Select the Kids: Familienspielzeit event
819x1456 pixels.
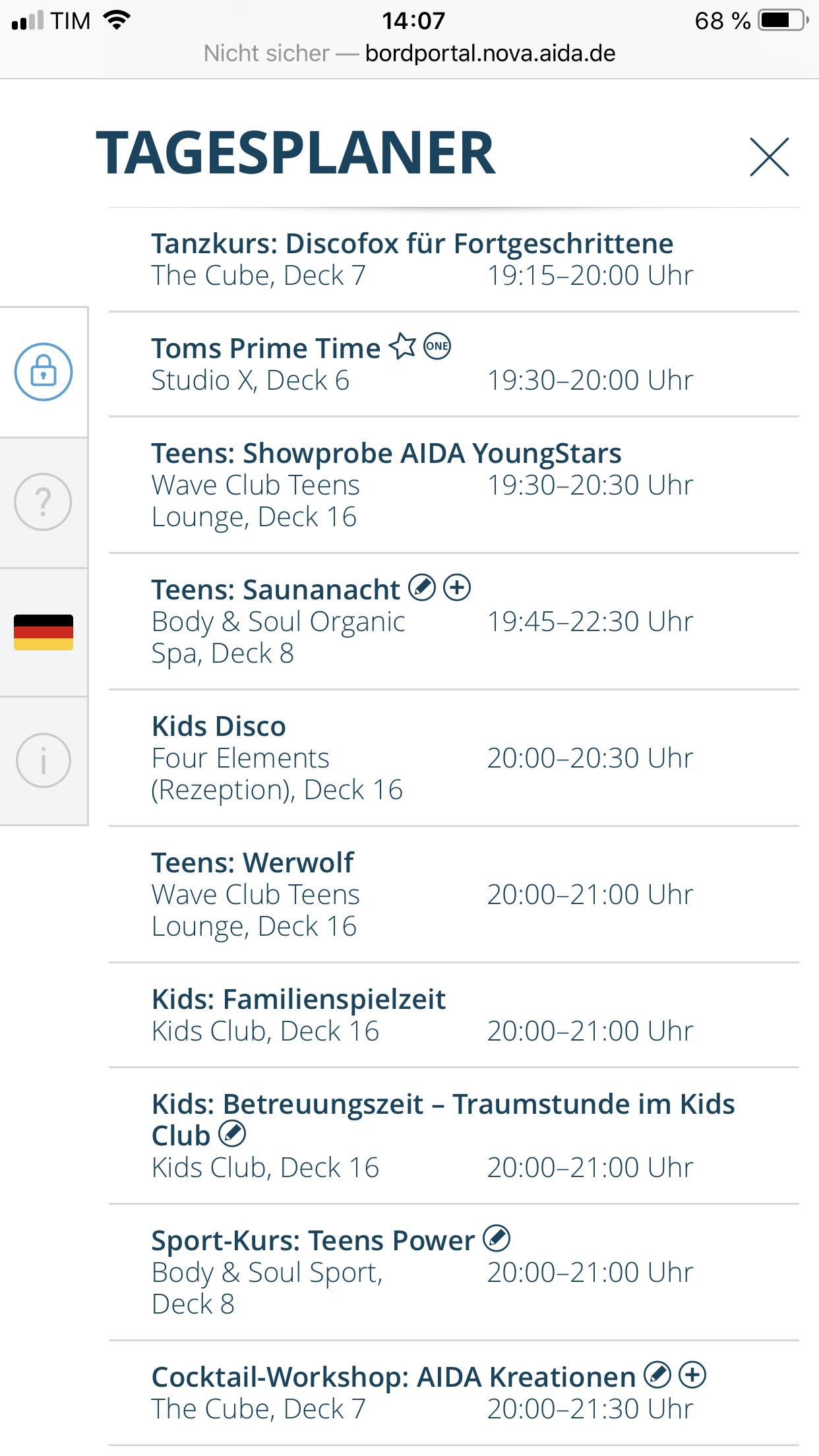[x=454, y=1016]
